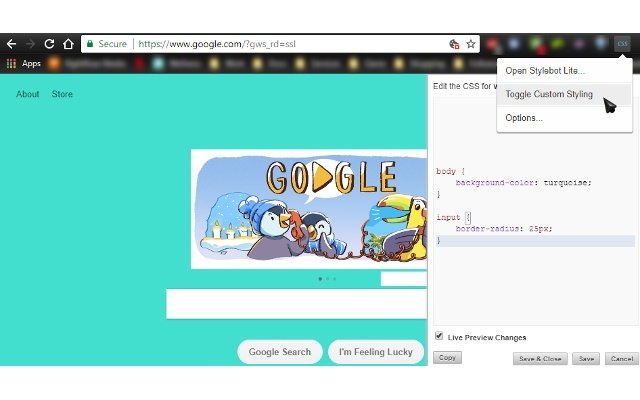Click the Google Search button
Screen dimensions: 640x400
point(280,352)
